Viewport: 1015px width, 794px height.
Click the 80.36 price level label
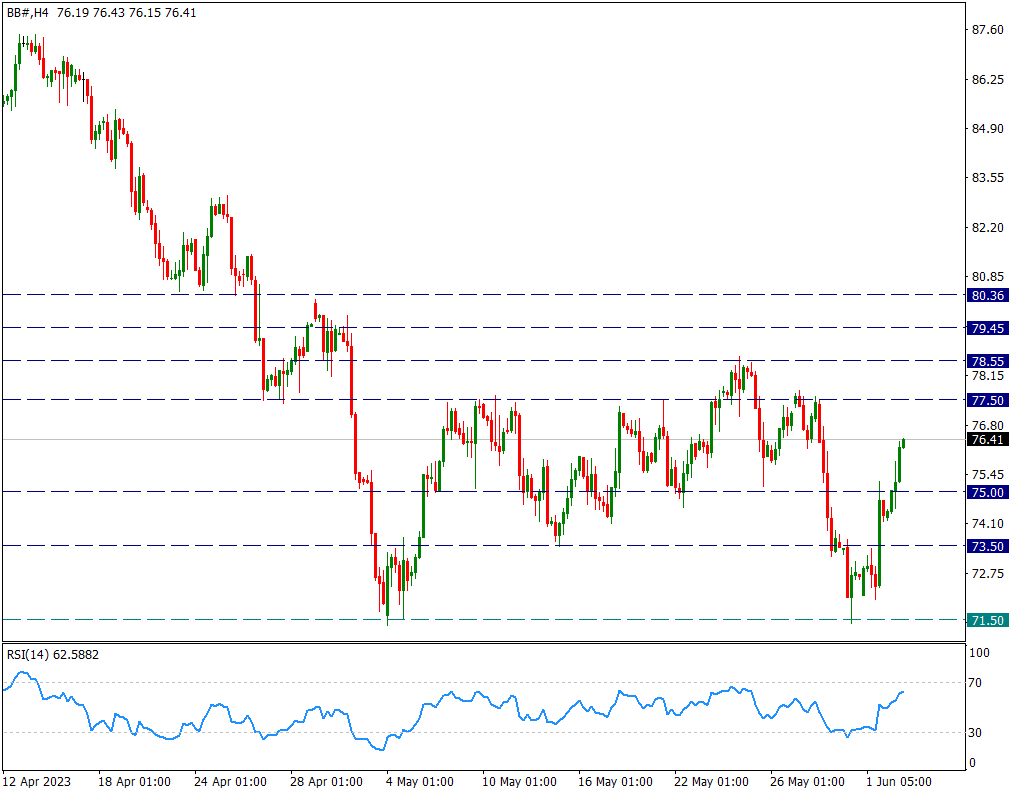point(987,296)
